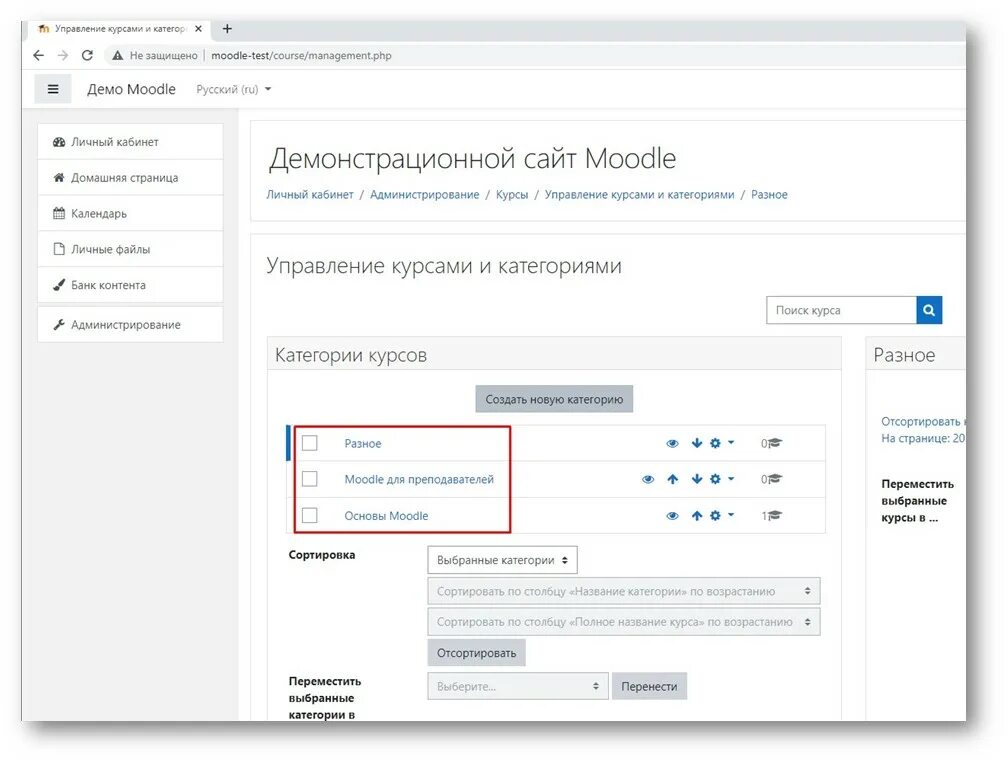Open the Разное category link
Image resolution: width=1008 pixels, height=763 pixels.
(363, 444)
